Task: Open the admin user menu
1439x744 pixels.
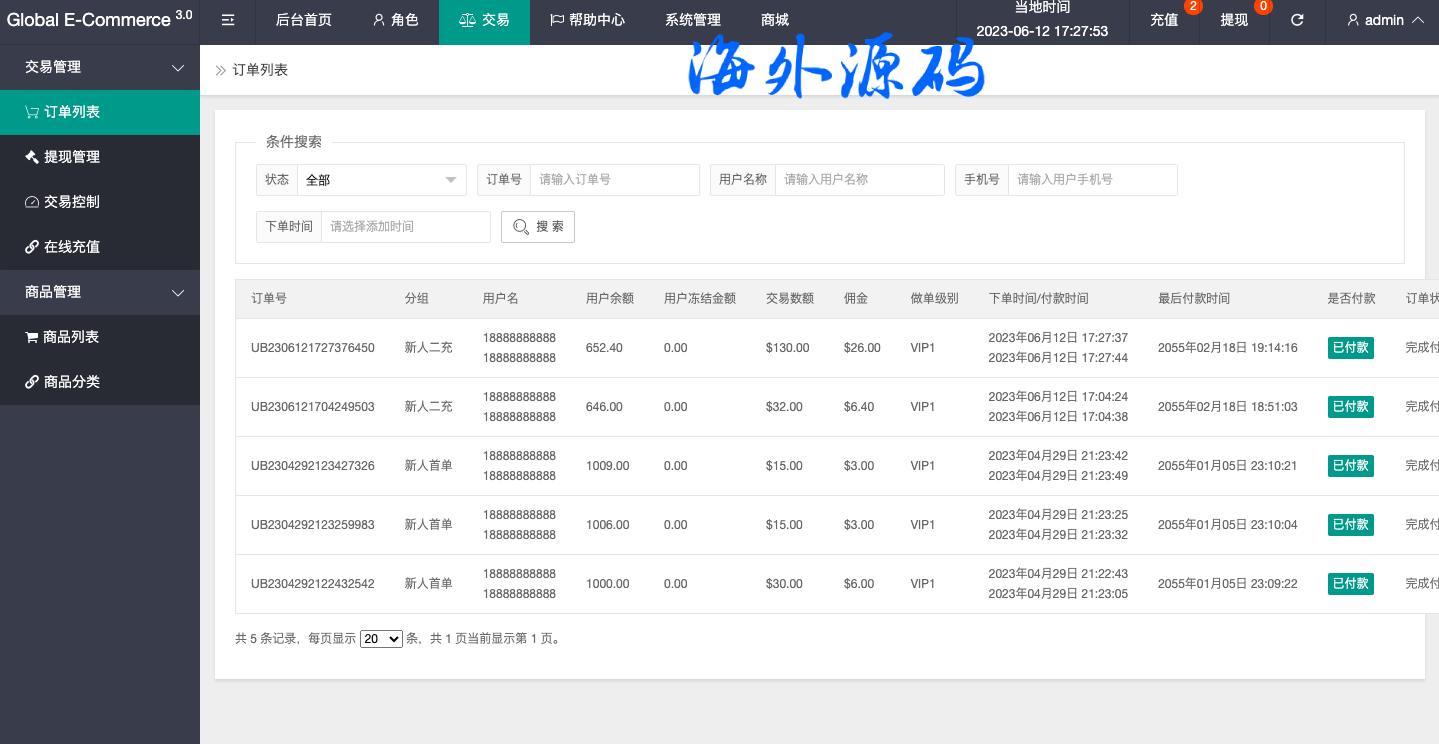Action: point(1385,20)
